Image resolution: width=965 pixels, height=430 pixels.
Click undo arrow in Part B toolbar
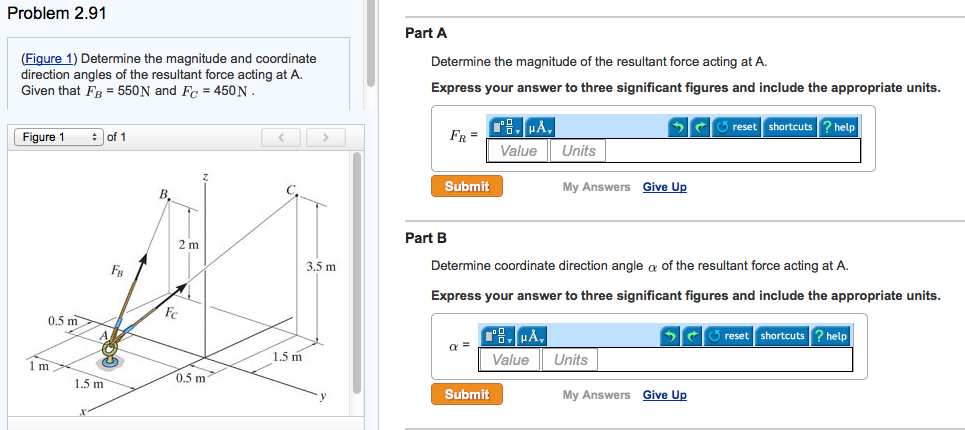(672, 336)
